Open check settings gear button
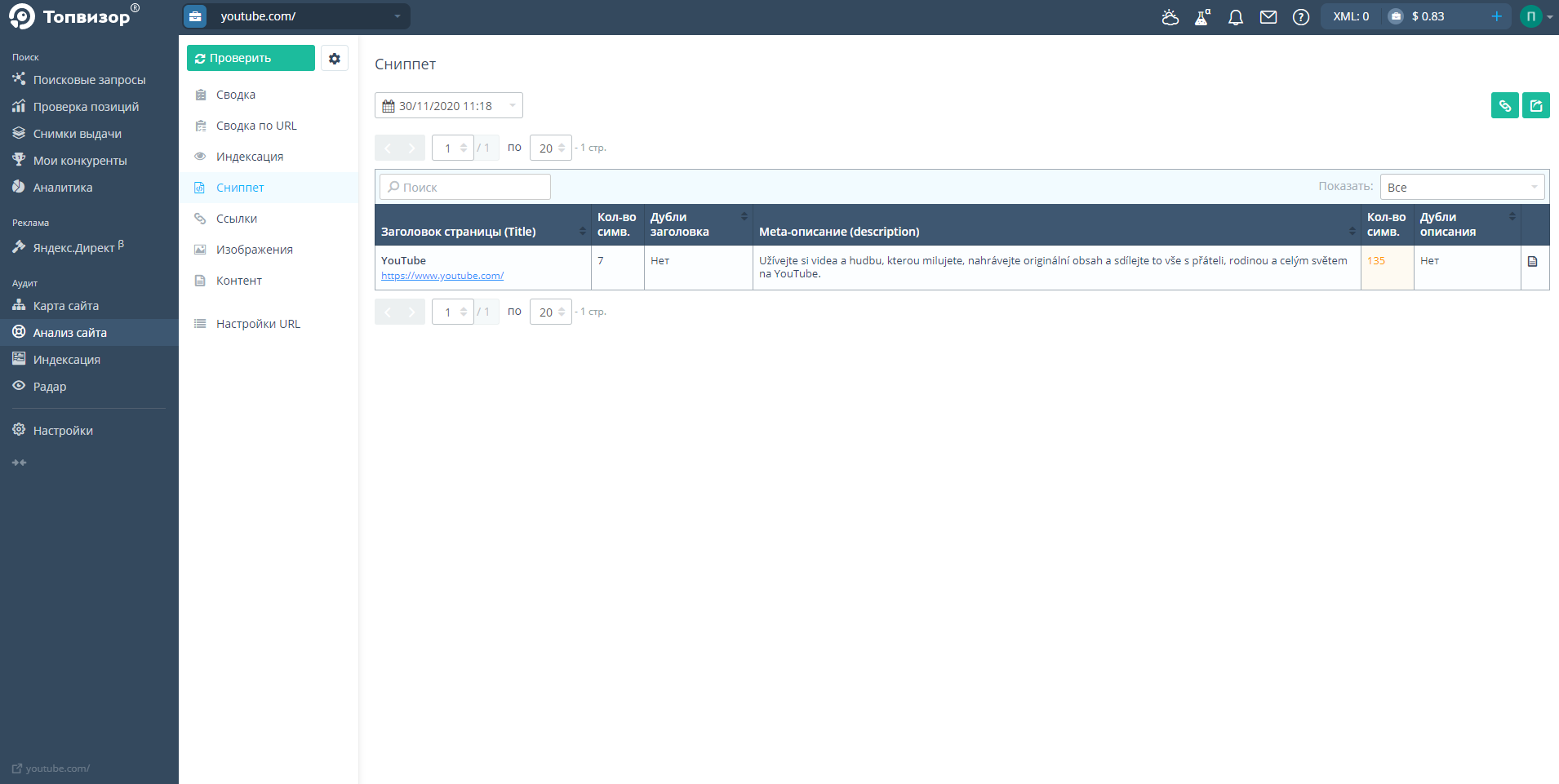Image resolution: width=1559 pixels, height=784 pixels. point(335,58)
